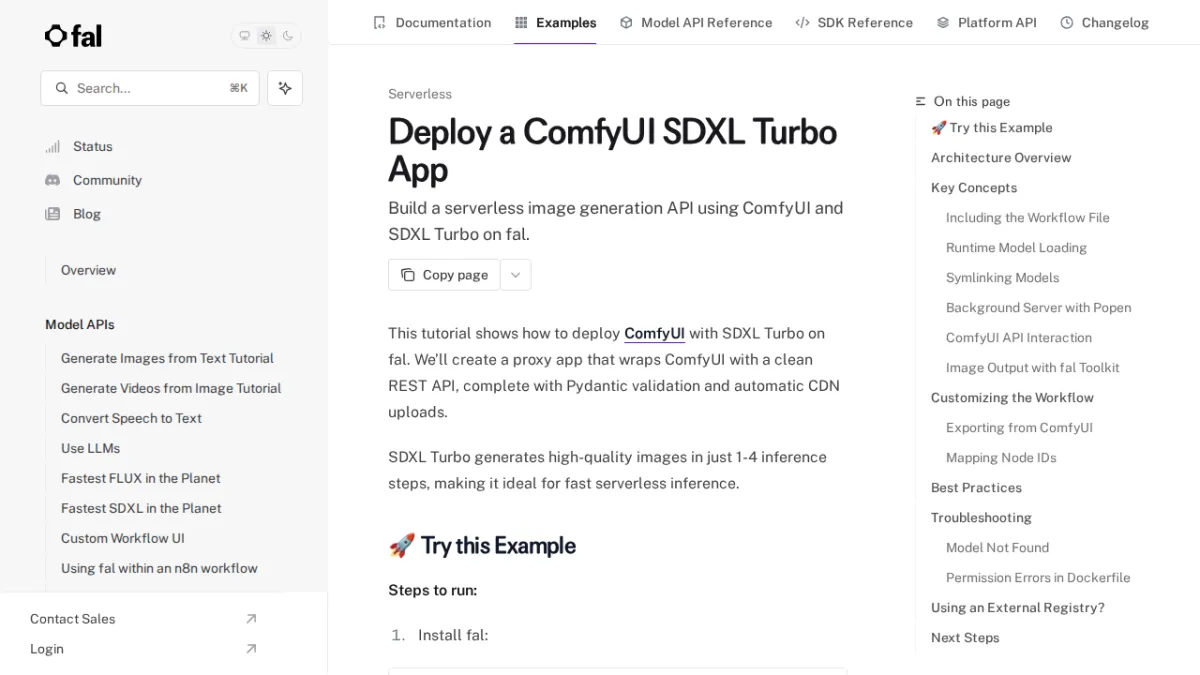The height and width of the screenshot is (675, 1200).
Task: Click SDK Reference code brackets icon
Action: point(802,22)
